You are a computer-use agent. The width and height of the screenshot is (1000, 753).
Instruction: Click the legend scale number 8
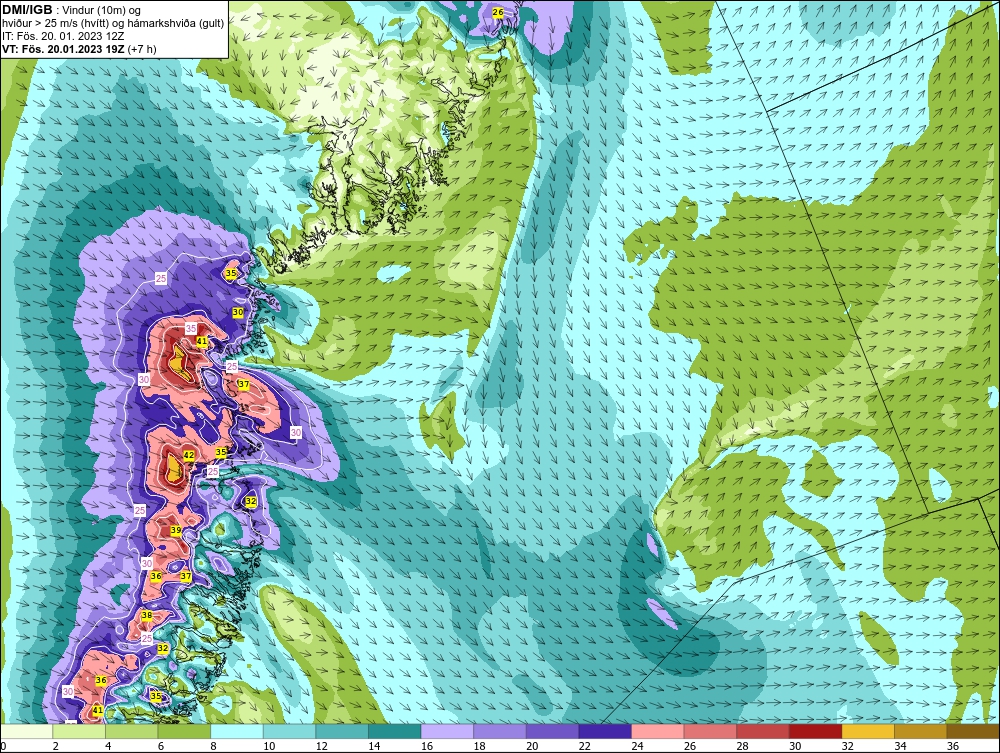point(213,746)
